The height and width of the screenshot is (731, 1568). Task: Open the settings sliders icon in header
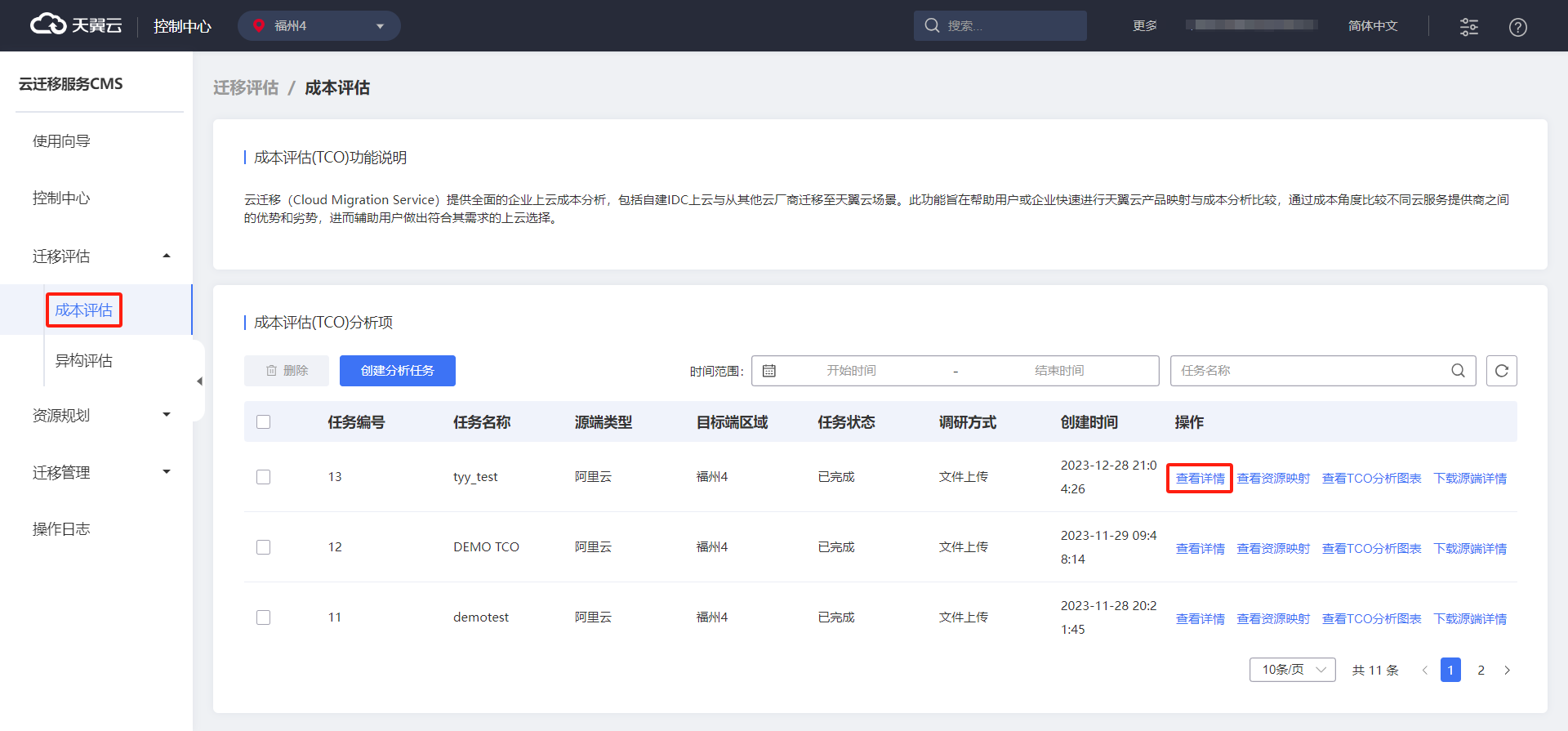tap(1468, 26)
